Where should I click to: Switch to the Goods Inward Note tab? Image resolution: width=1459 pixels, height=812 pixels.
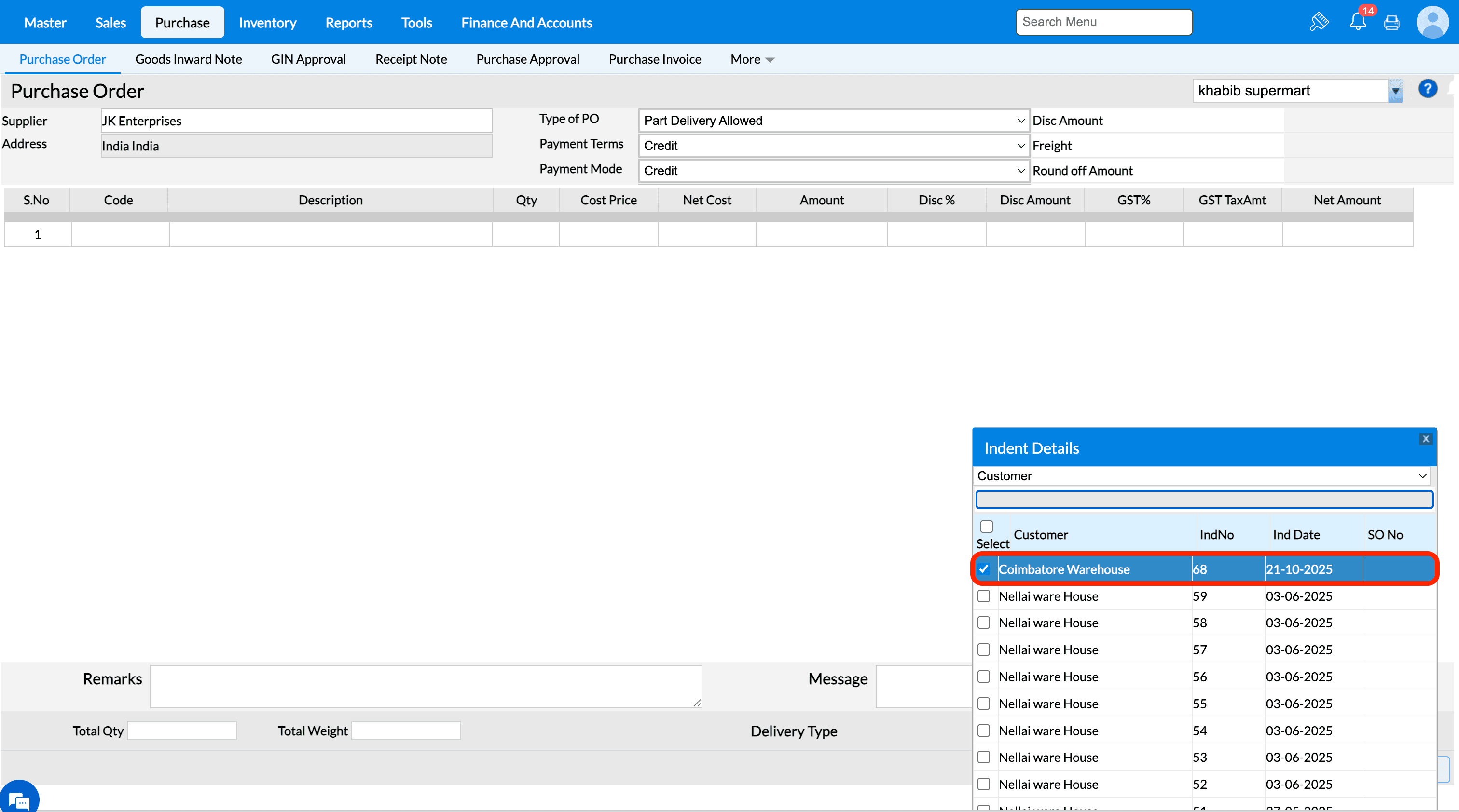point(188,59)
